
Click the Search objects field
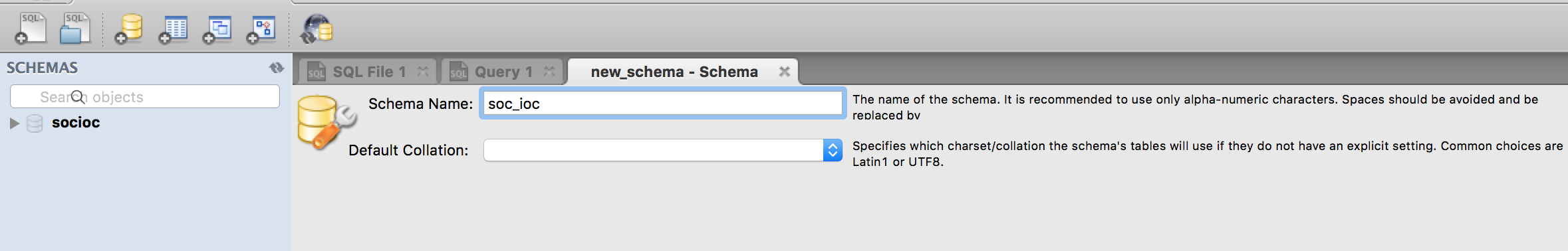(145, 96)
